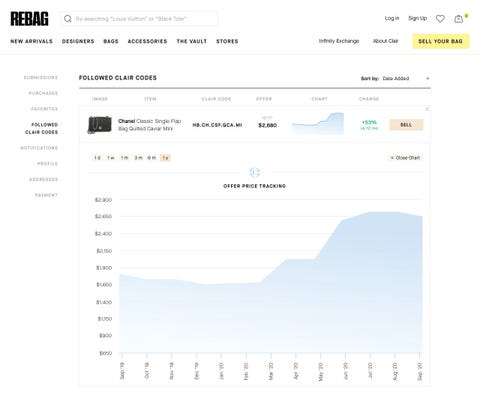Select the 1y time range

coord(165,158)
